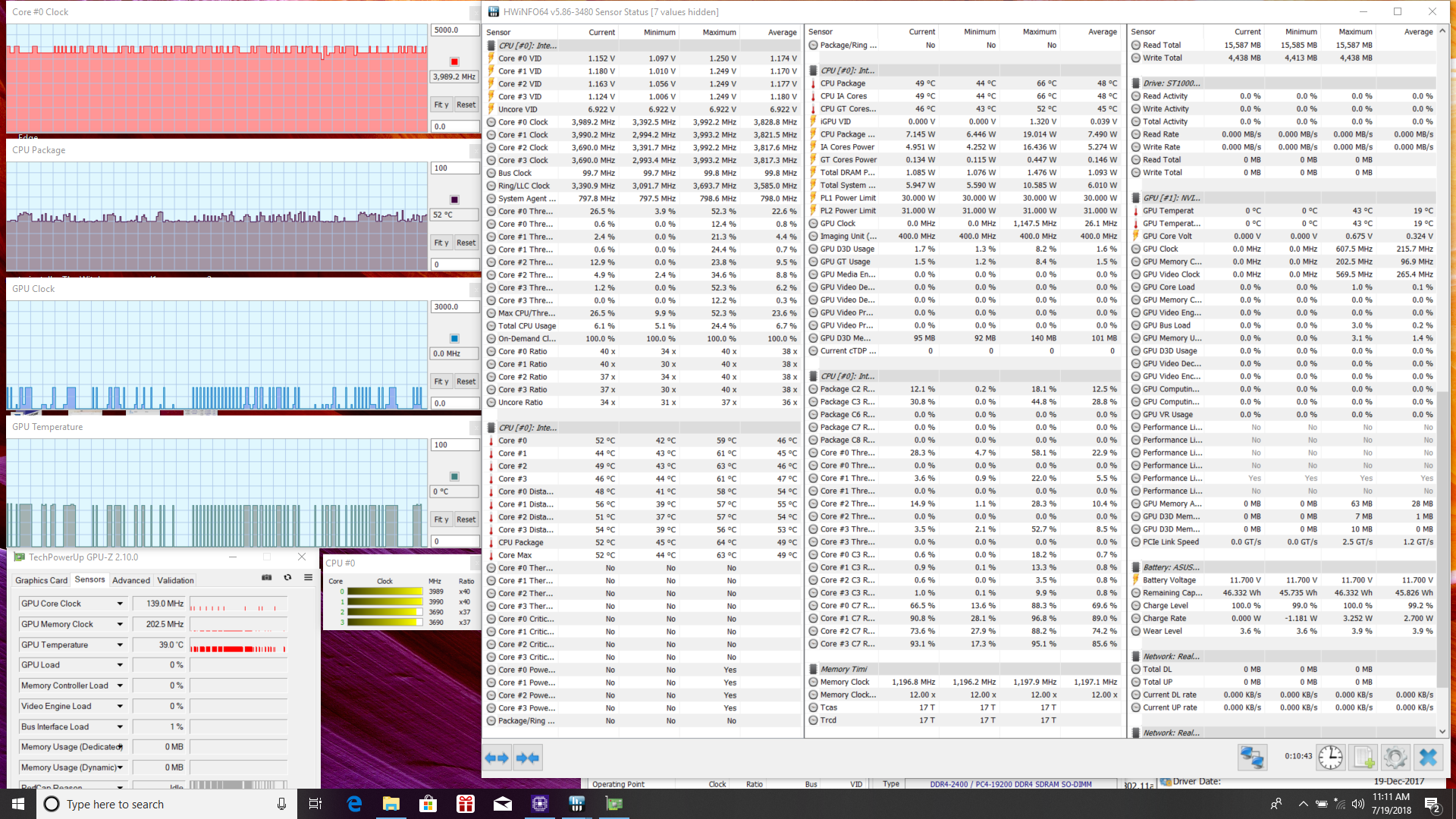The height and width of the screenshot is (819, 1456).
Task: Open the GPU-Z hamburger menu
Action: point(308,578)
